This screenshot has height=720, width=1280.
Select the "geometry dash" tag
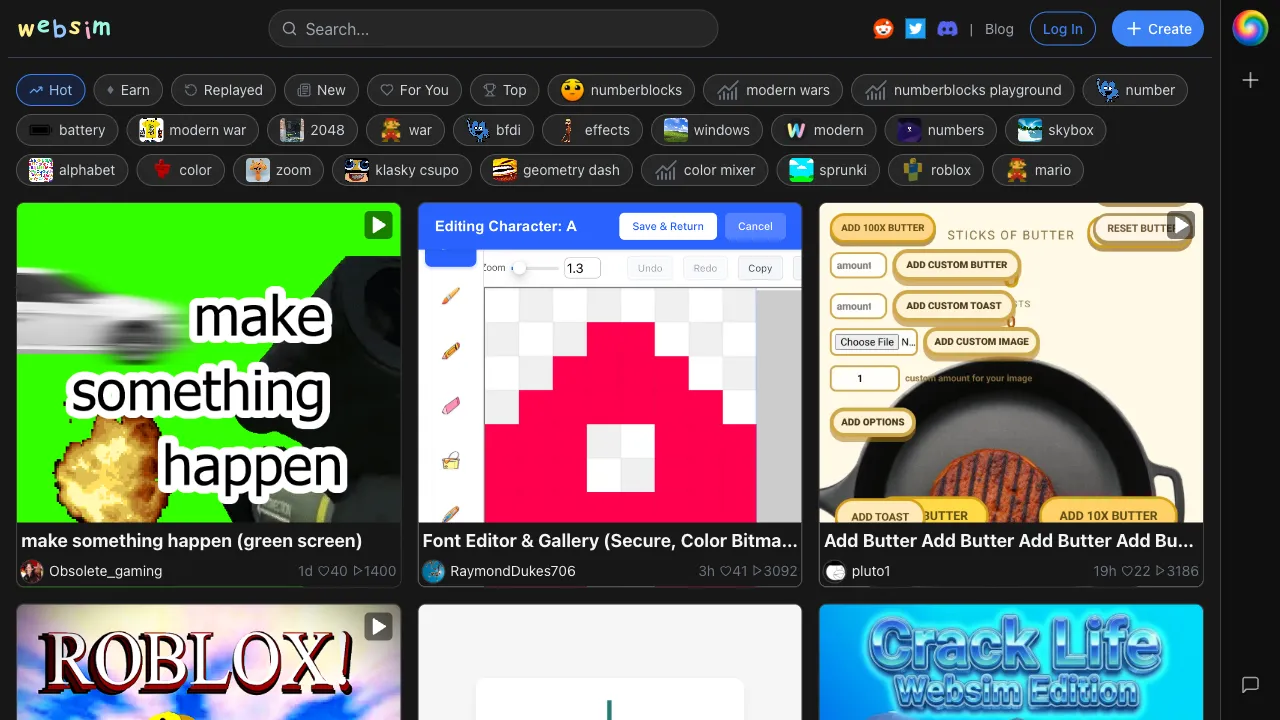pyautogui.click(x=556, y=170)
